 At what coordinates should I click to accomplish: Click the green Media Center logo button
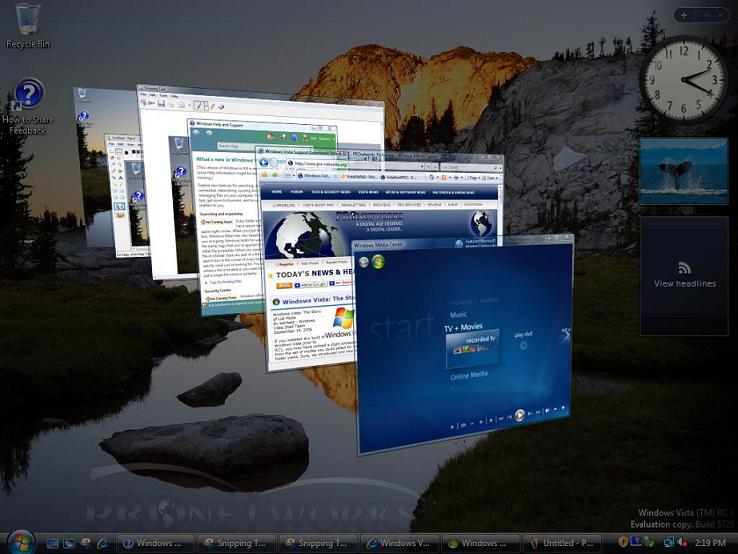[379, 261]
